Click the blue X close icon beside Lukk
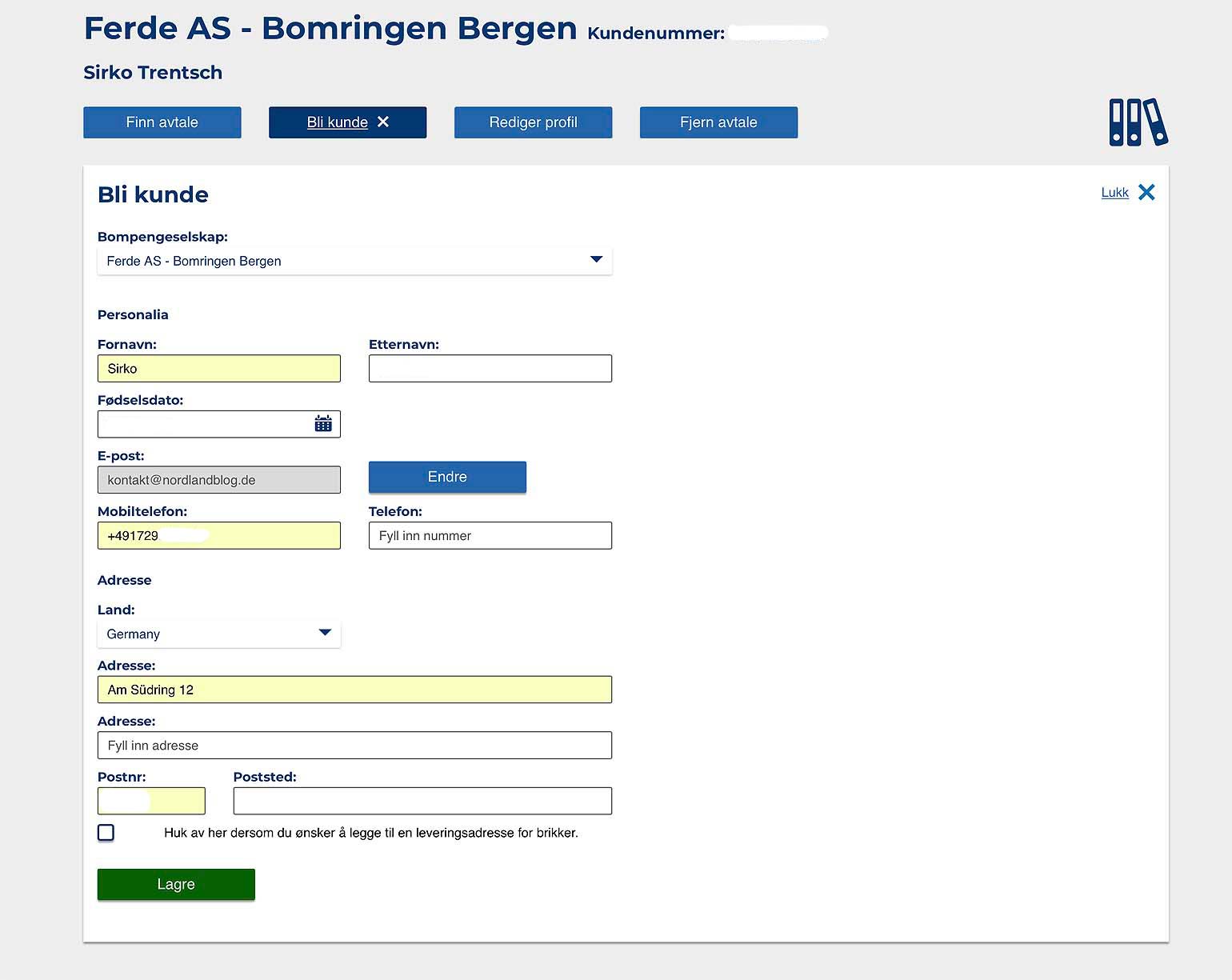 tap(1146, 192)
